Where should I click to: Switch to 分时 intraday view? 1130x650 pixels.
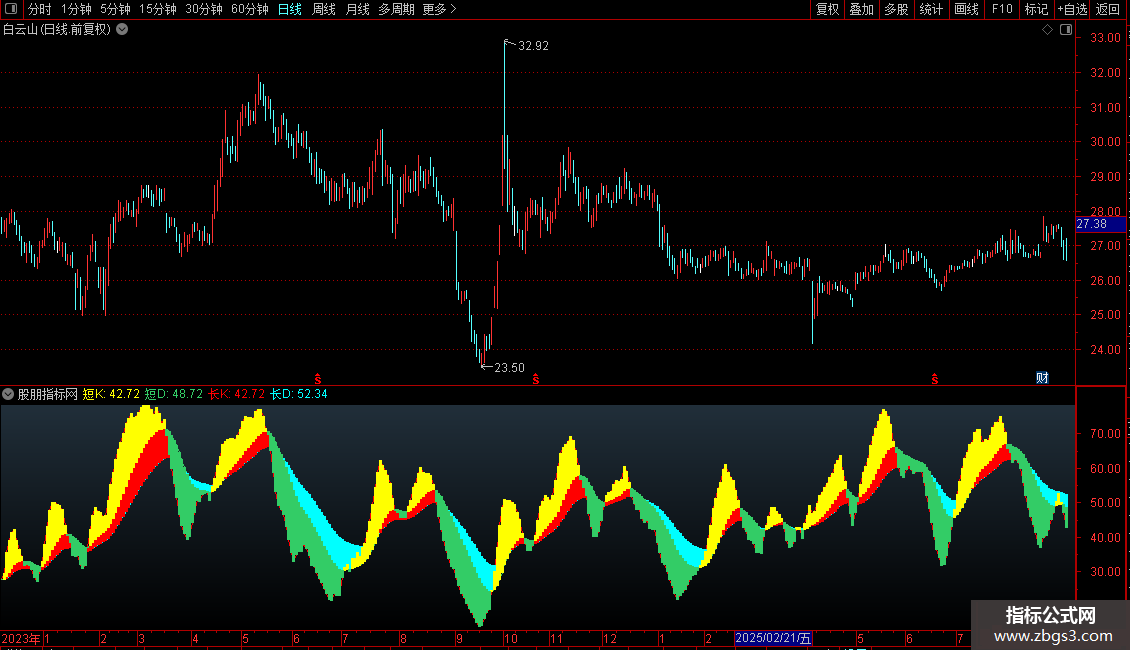point(40,9)
